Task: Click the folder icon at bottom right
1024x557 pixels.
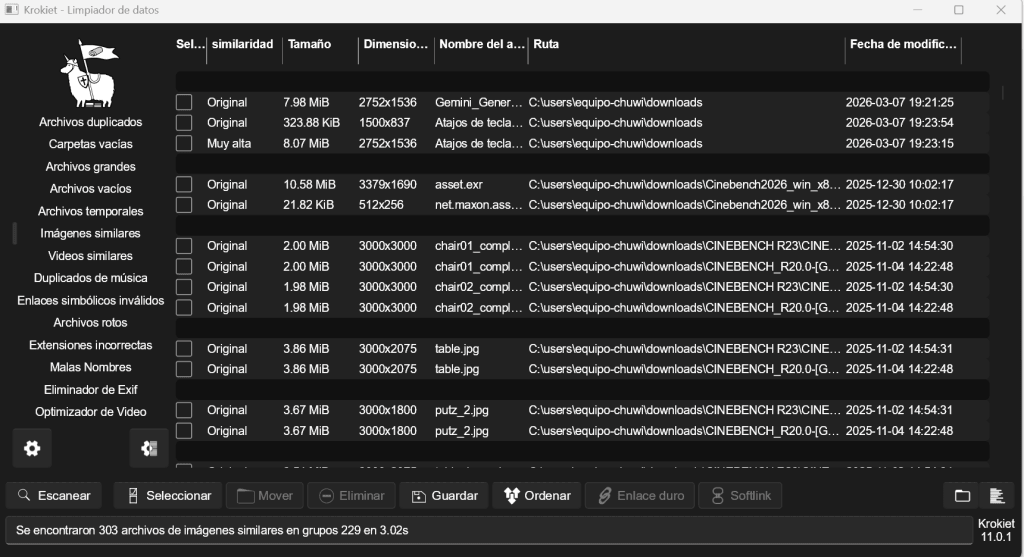Action: click(x=962, y=496)
